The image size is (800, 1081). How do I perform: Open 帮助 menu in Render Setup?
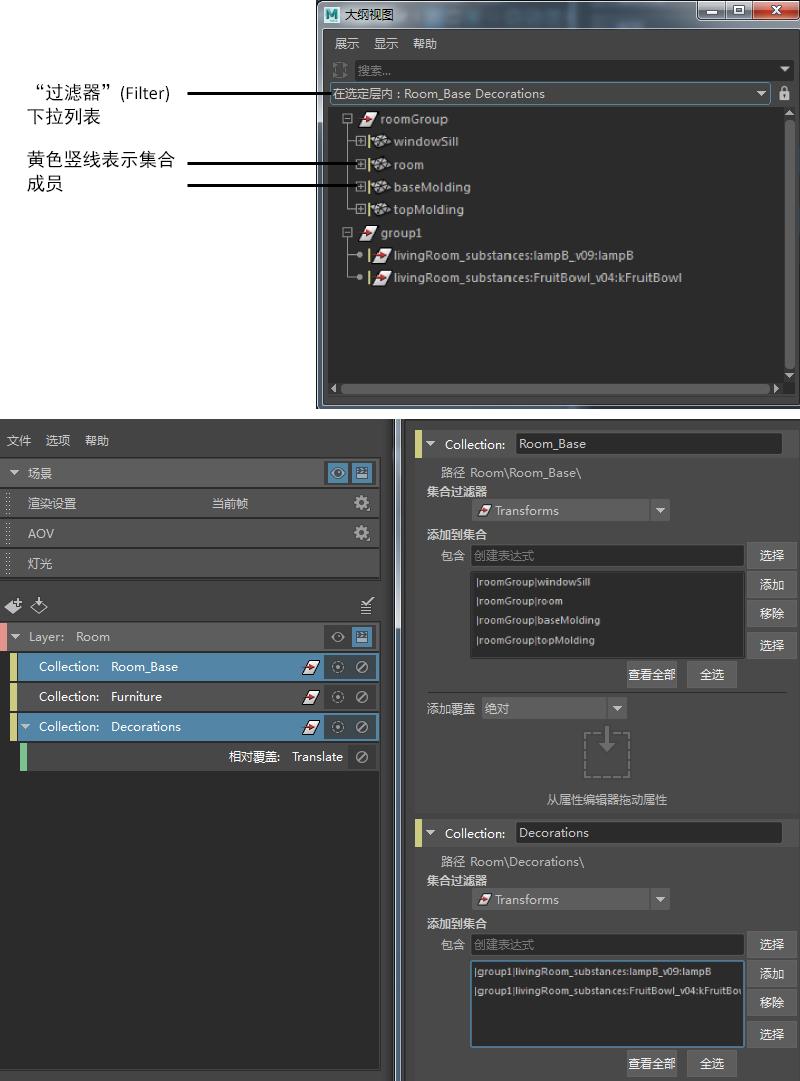(x=97, y=441)
